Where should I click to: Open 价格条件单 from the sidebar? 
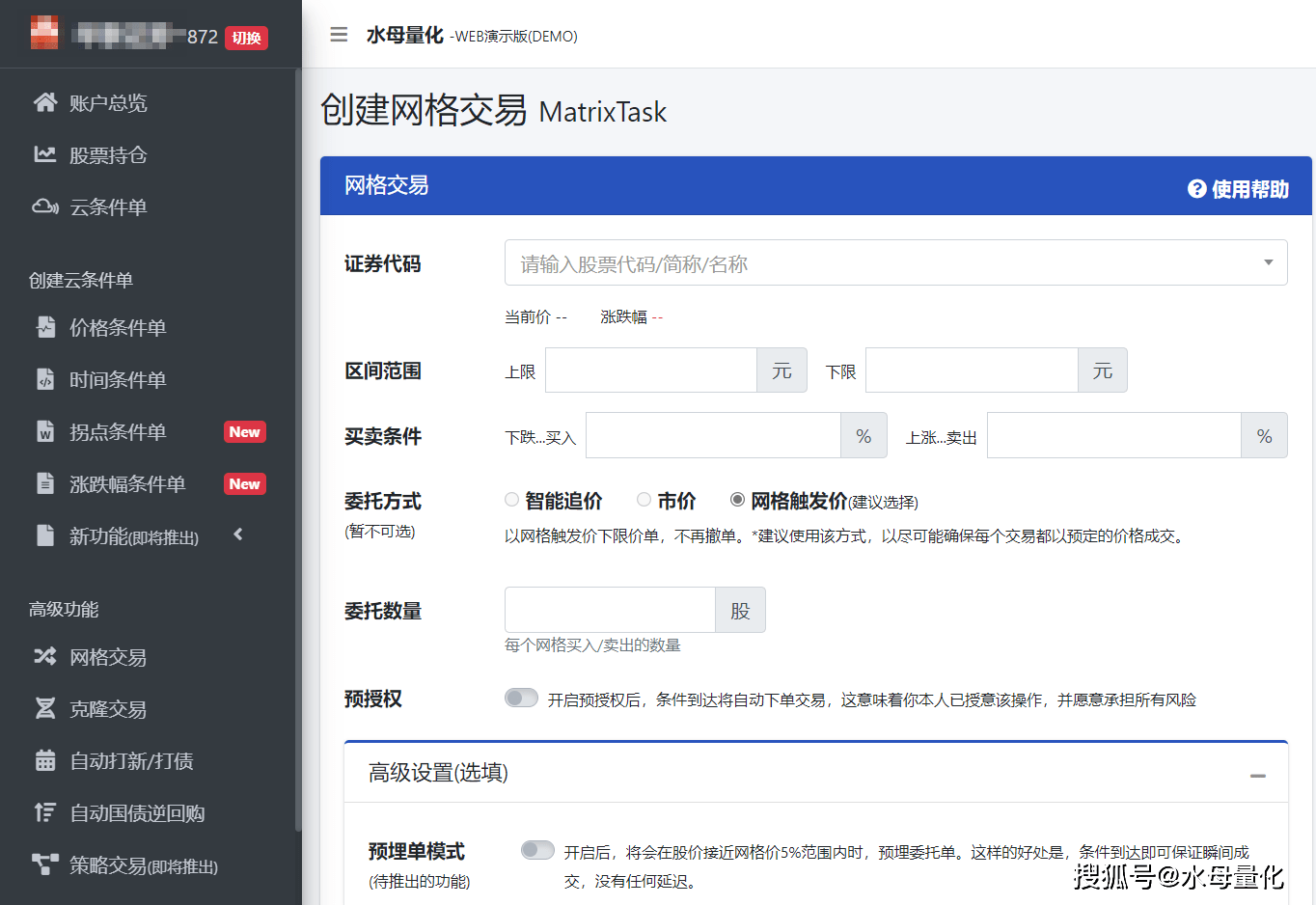point(45,327)
